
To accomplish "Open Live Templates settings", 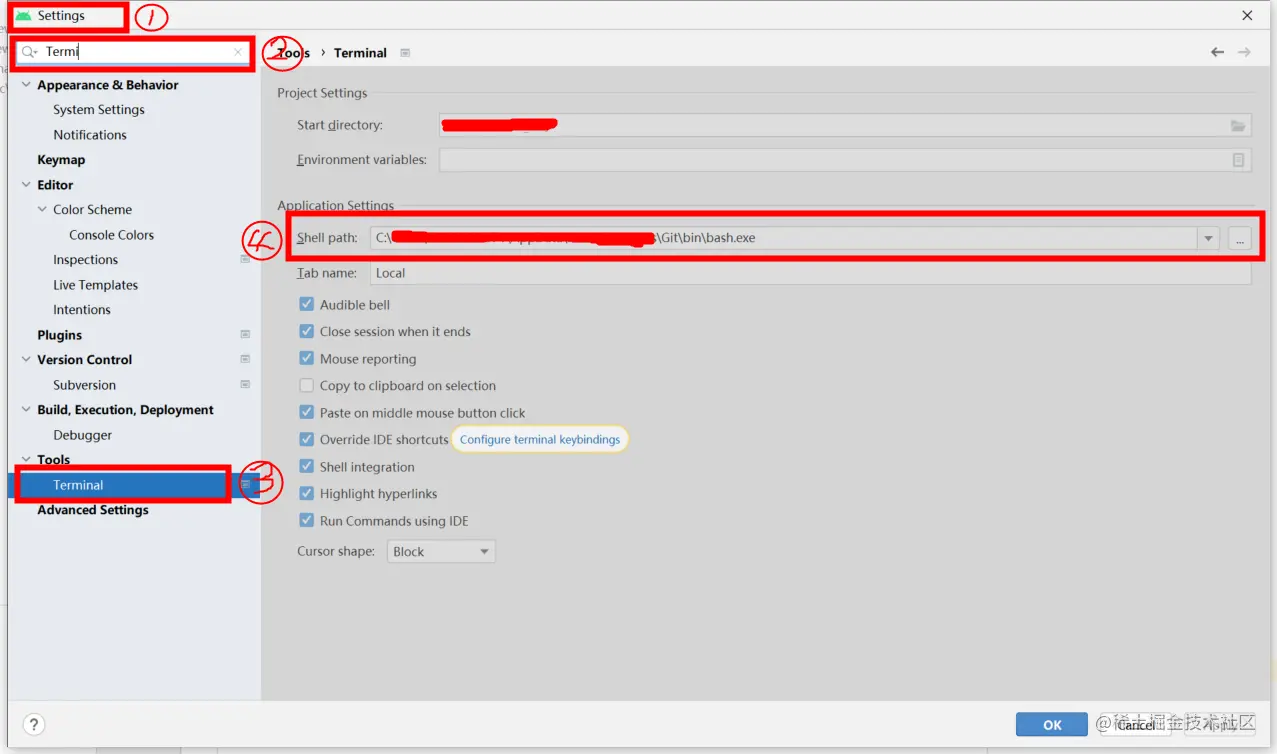I will 95,285.
